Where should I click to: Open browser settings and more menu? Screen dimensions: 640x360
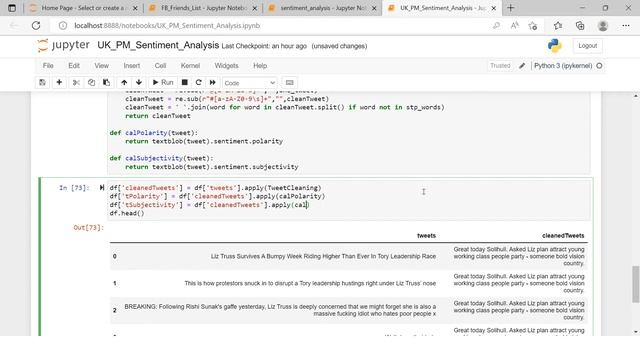626,26
